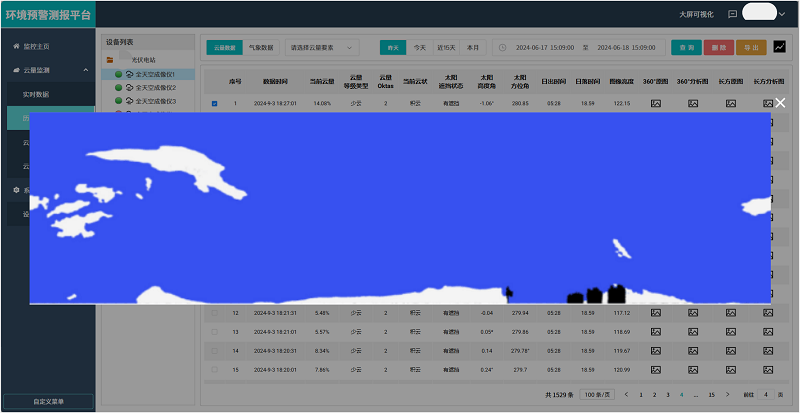Open the 100条/页 page size dropdown
800x413 pixels.
[597, 395]
